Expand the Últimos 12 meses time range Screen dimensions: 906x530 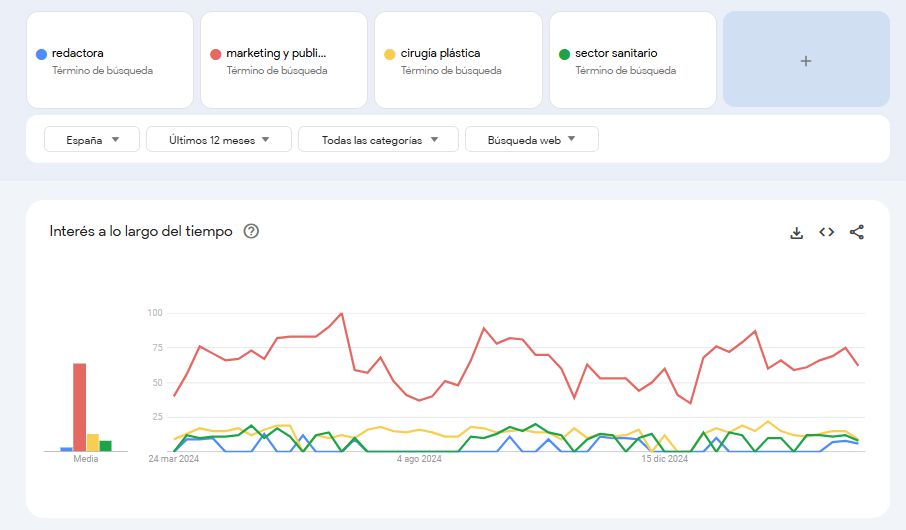(219, 140)
